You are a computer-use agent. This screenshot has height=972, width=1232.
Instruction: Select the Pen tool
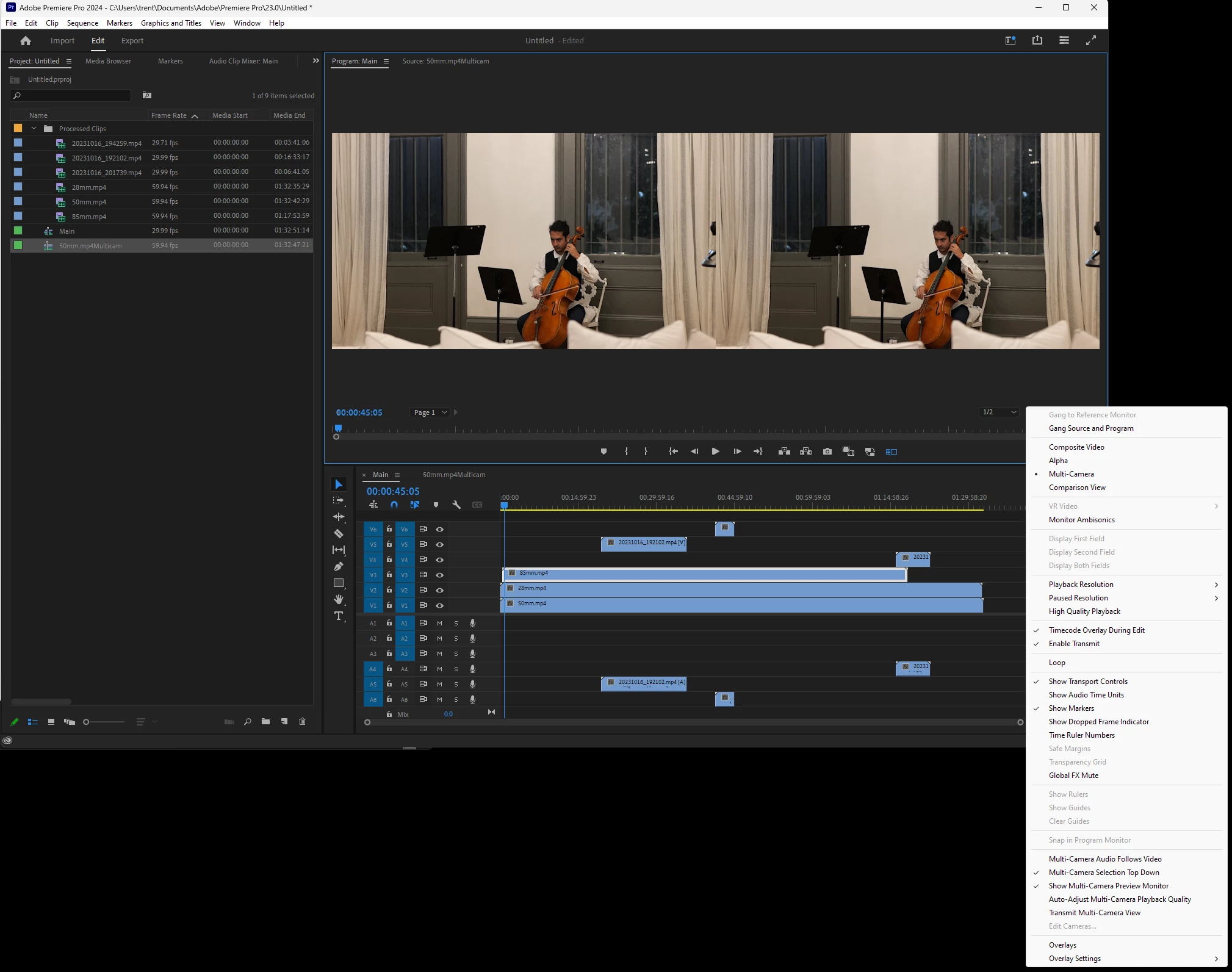coord(339,566)
